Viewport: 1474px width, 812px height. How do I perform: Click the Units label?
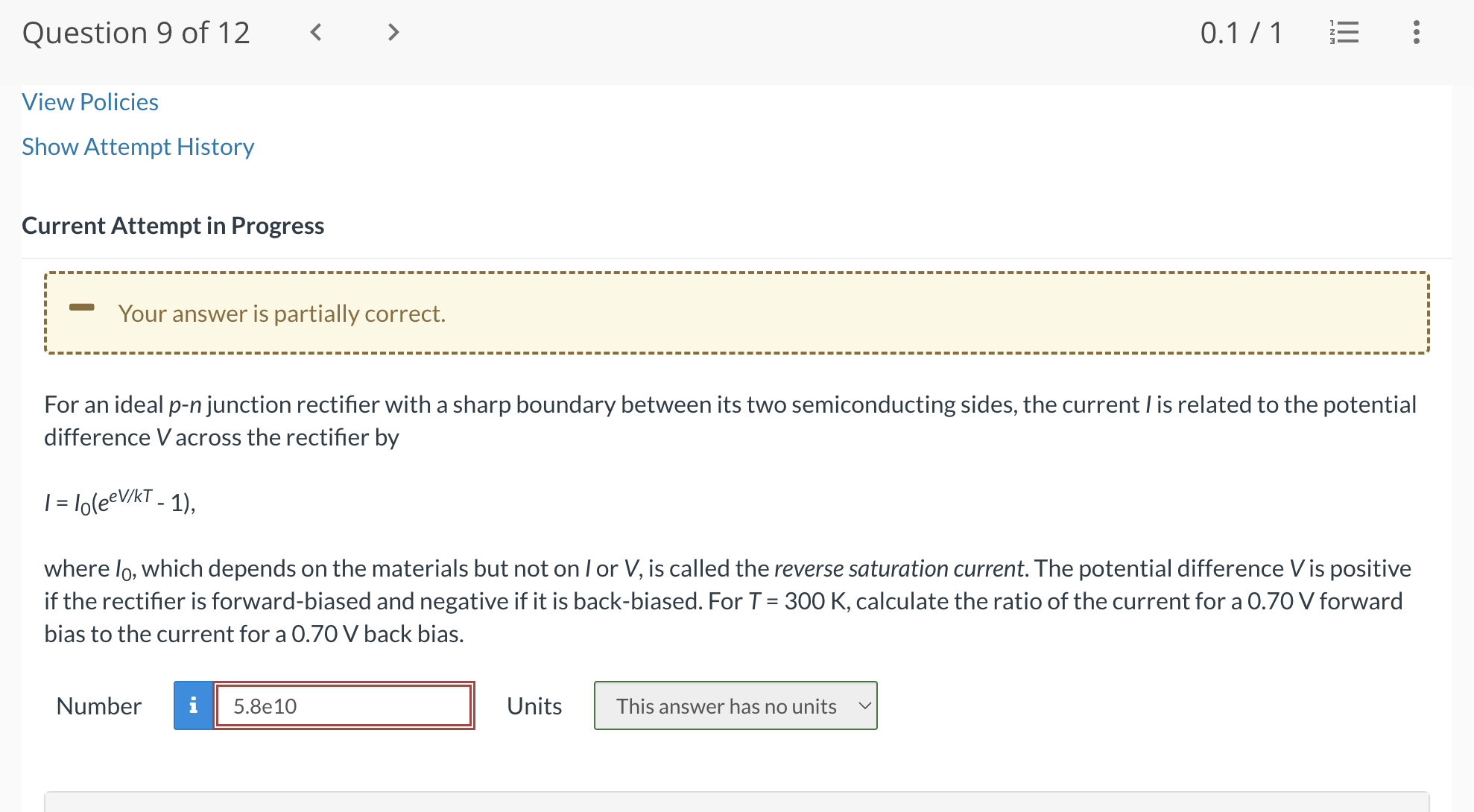click(534, 705)
